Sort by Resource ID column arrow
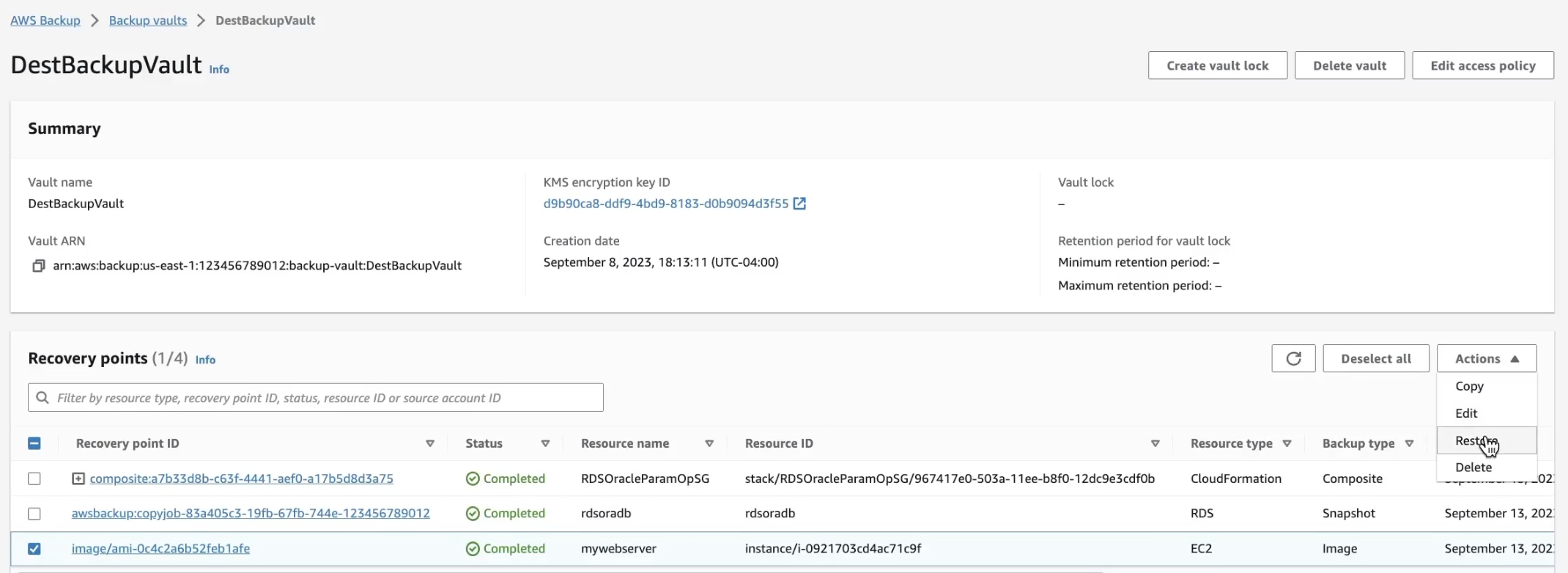The image size is (1568, 573). click(x=1155, y=443)
